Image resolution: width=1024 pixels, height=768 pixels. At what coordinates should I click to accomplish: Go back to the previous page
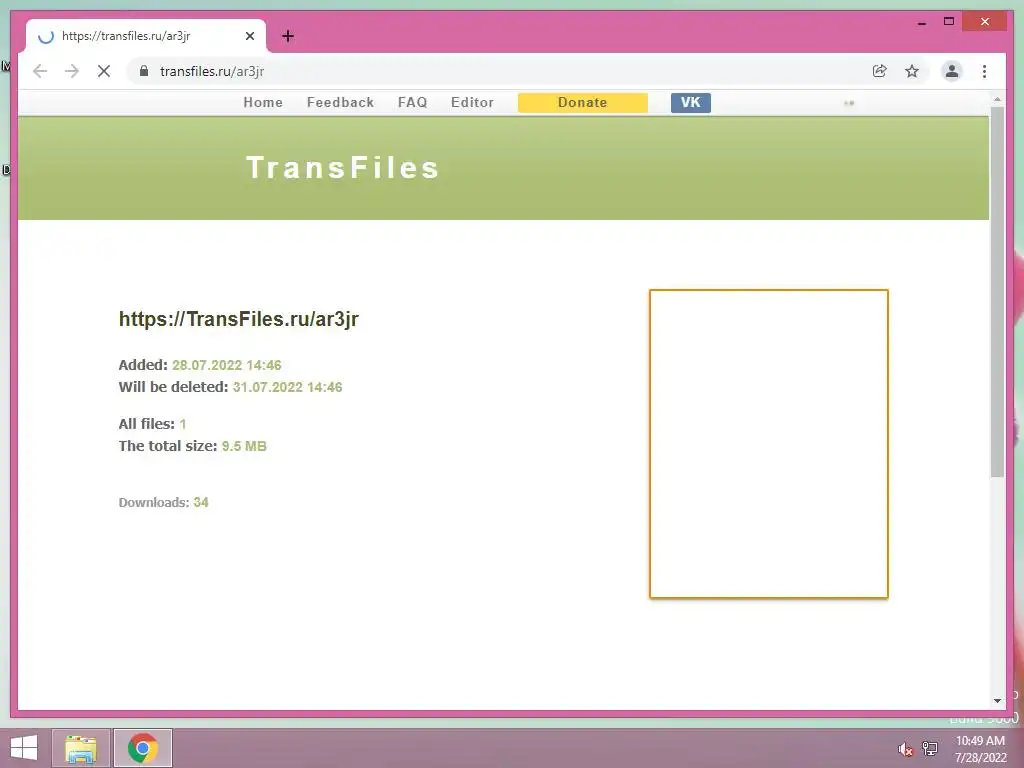point(40,71)
